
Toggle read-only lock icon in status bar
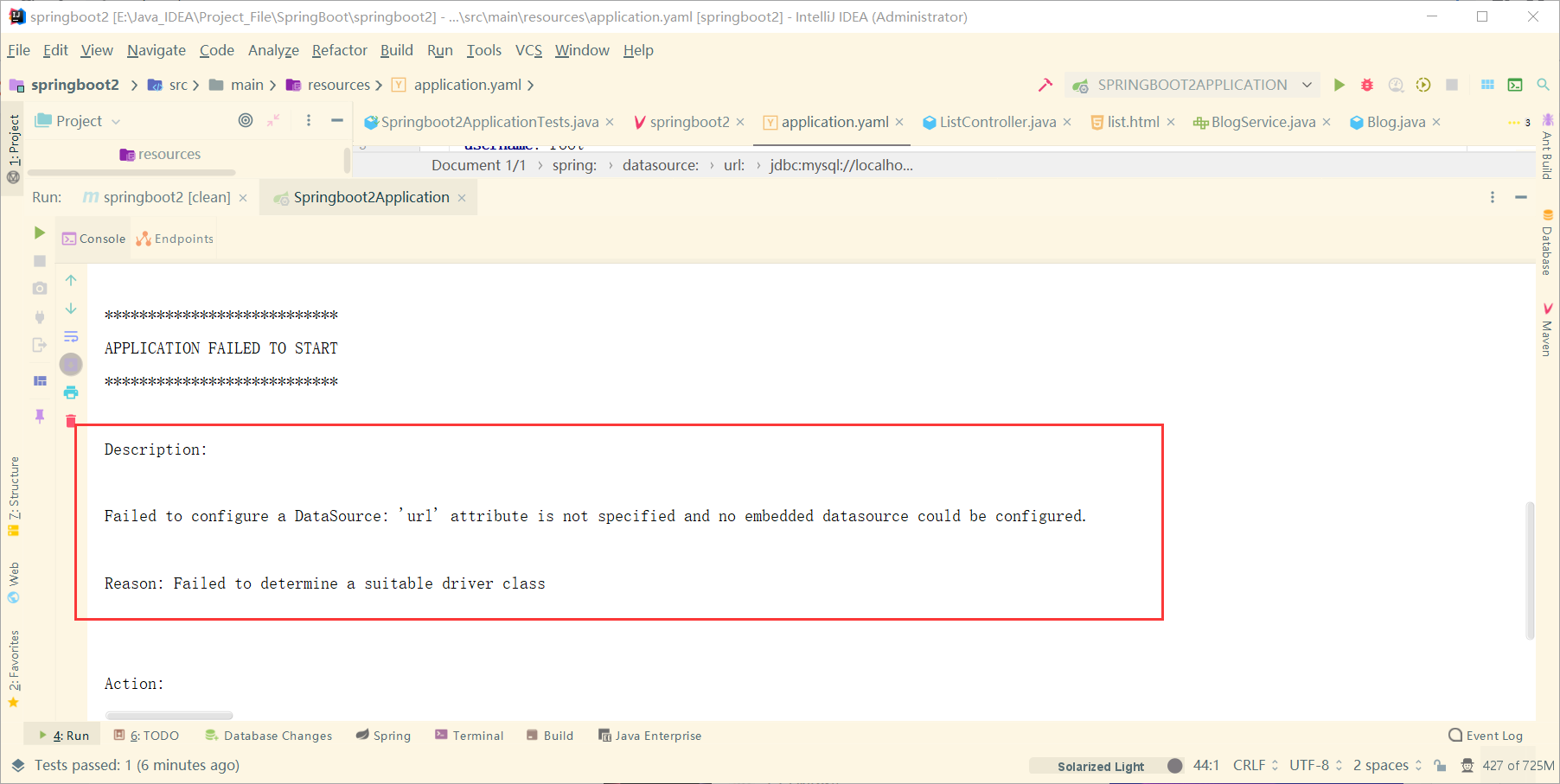pyautogui.click(x=1440, y=765)
